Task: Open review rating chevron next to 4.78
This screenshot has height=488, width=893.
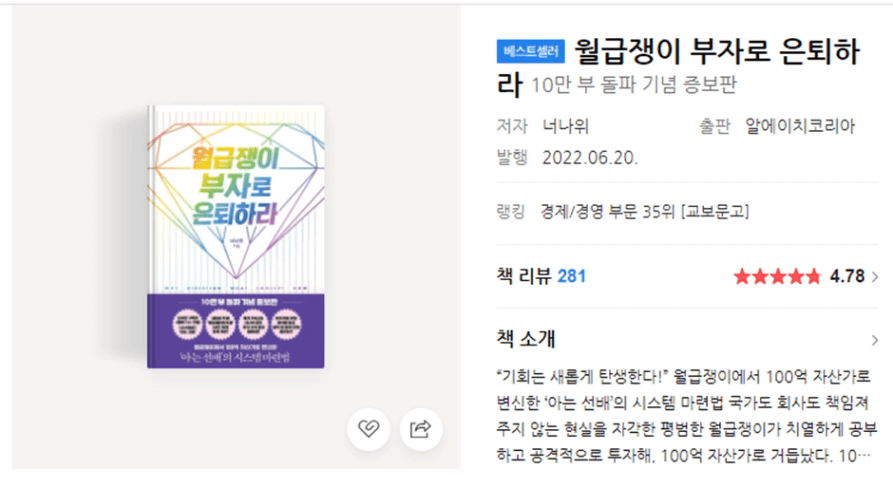Action: coord(875,277)
